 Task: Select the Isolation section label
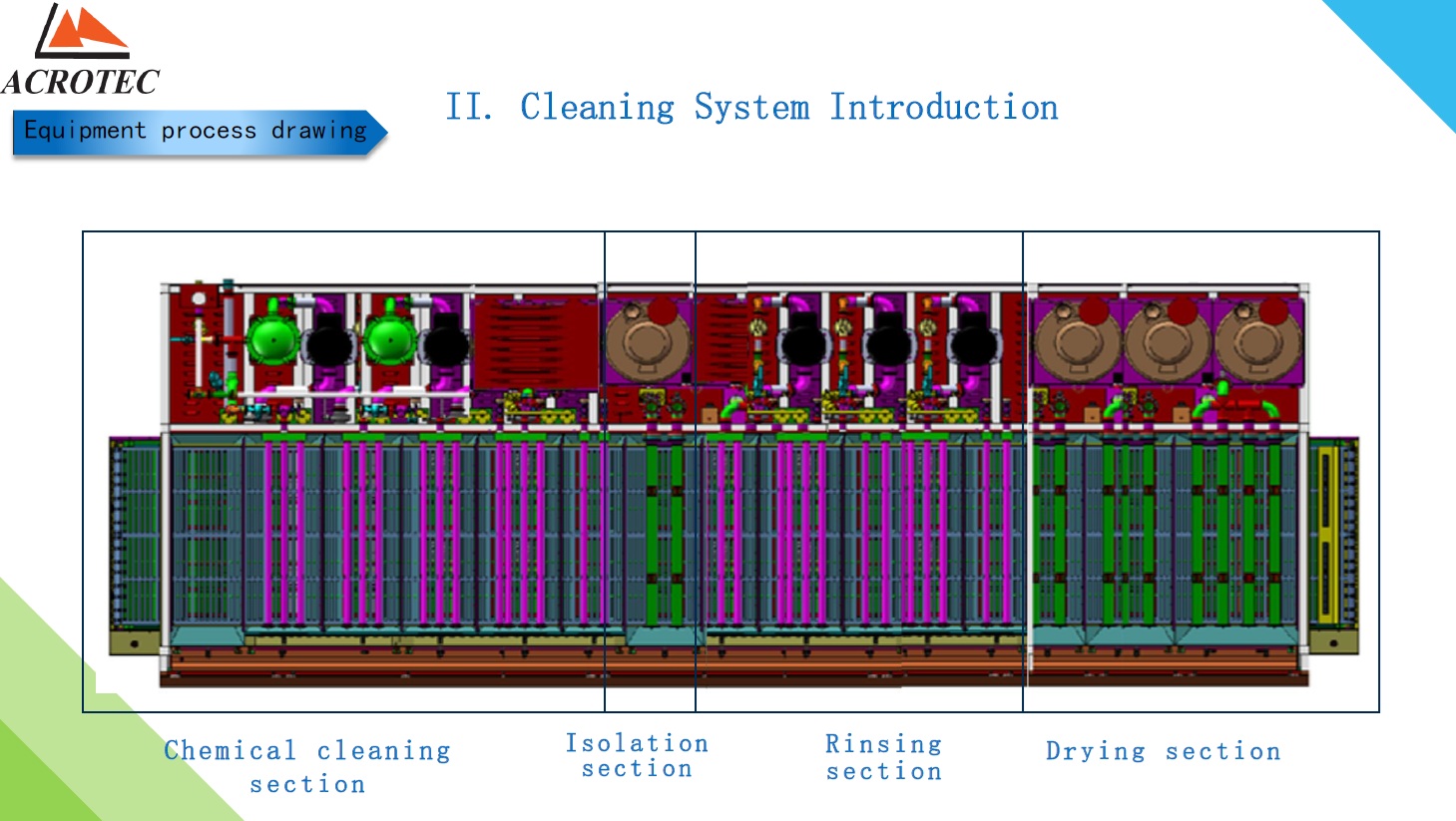pyautogui.click(x=637, y=756)
